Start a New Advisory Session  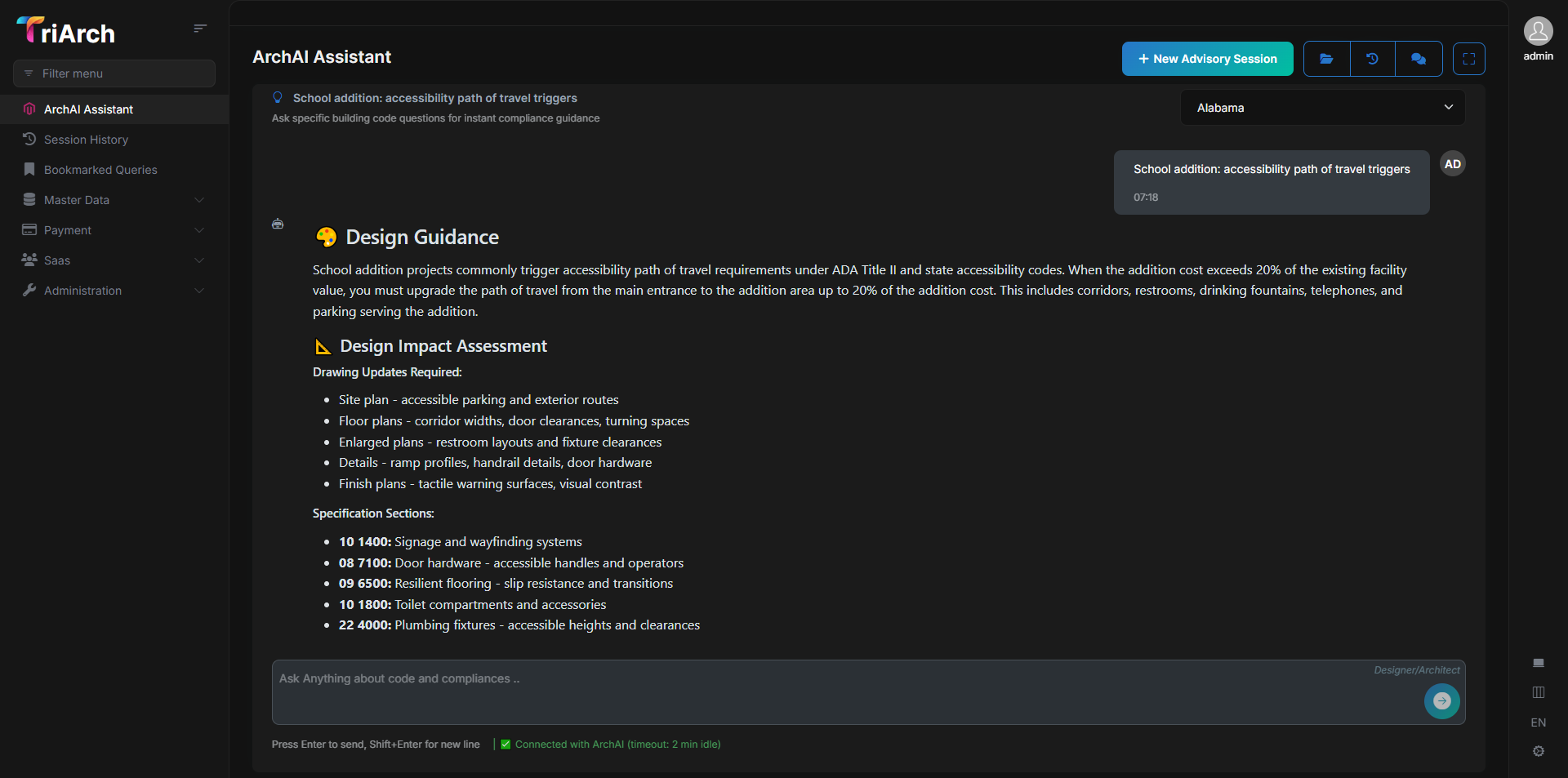tap(1206, 58)
